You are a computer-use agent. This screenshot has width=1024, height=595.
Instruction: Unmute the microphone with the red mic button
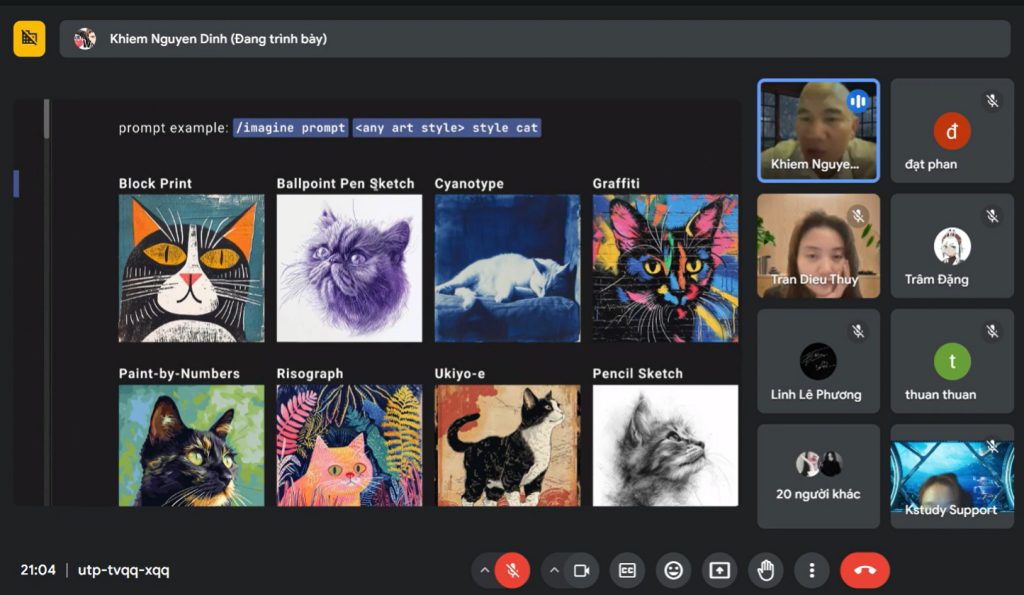pos(512,570)
